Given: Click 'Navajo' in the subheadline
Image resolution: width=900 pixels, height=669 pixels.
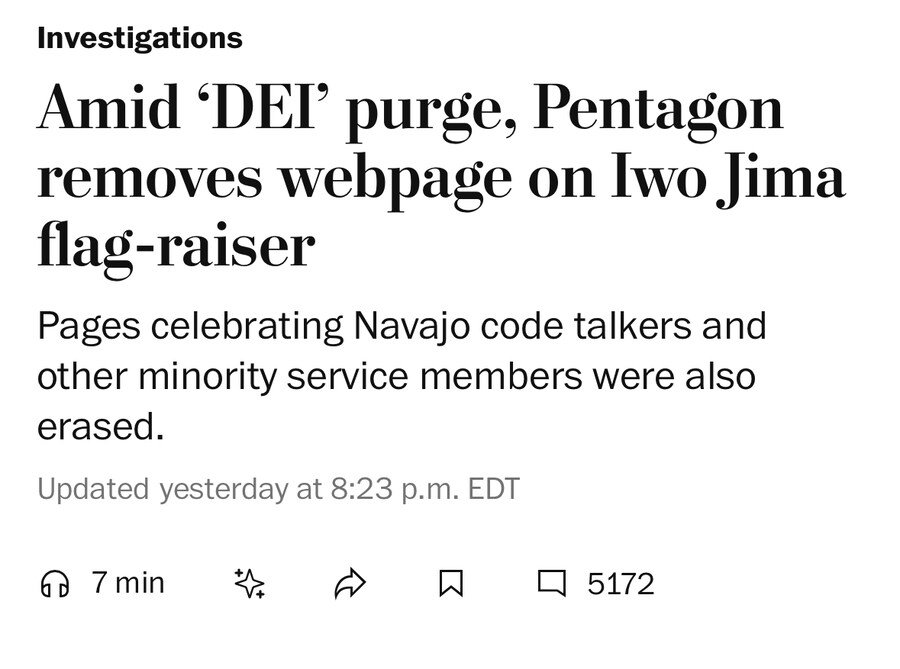Looking at the screenshot, I should point(414,326).
